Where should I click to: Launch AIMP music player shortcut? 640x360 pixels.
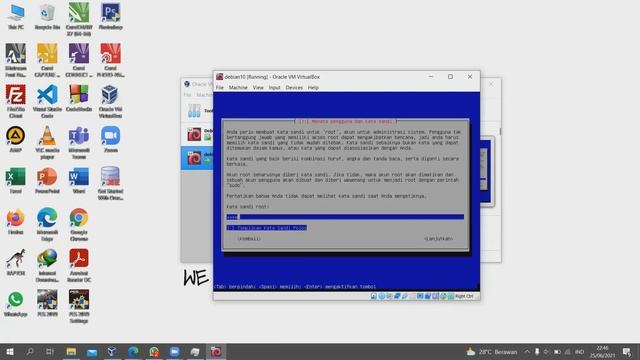pos(16,139)
